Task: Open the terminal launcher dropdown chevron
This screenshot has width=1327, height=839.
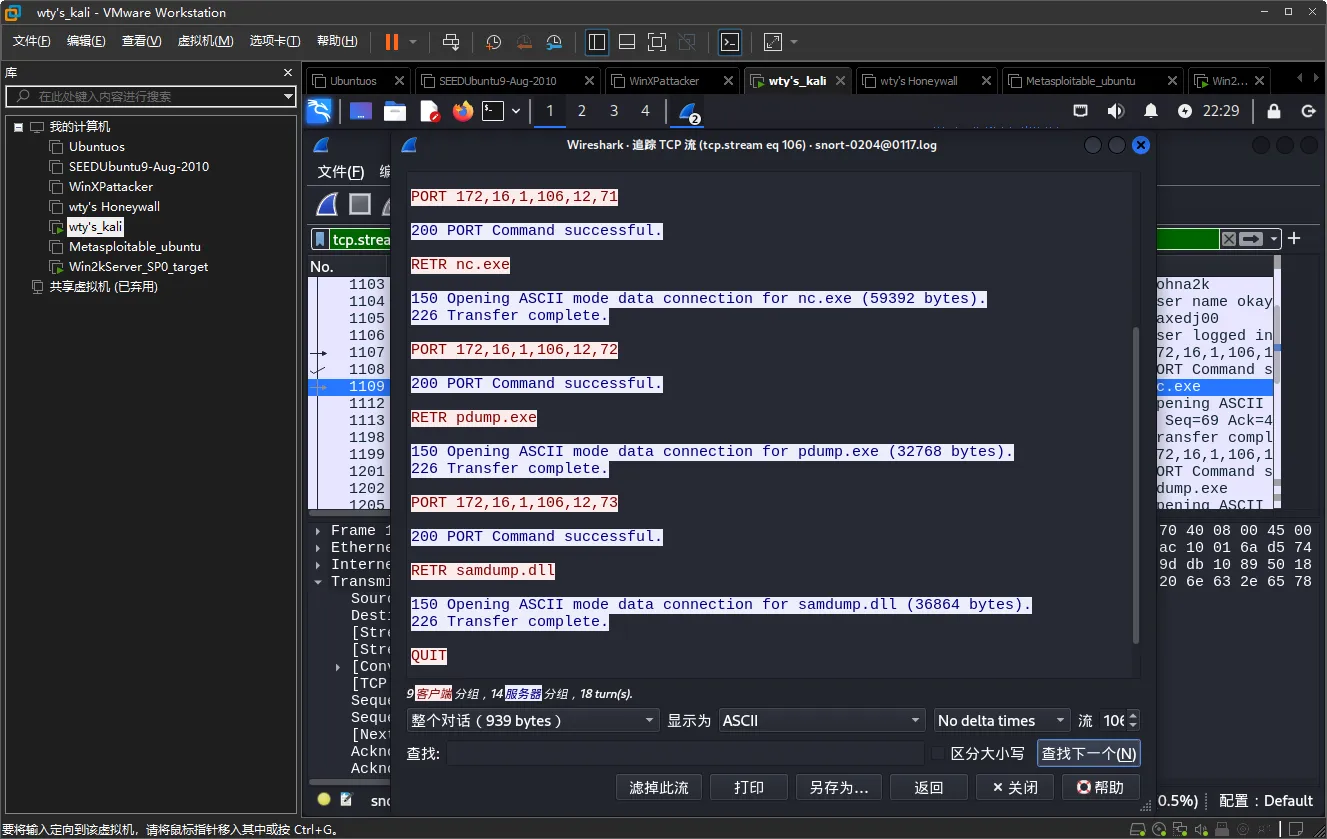Action: click(516, 111)
